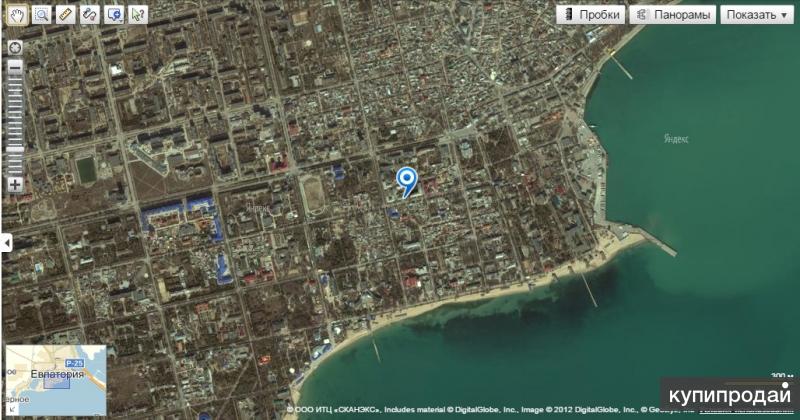Image resolution: width=800 pixels, height=420 pixels.
Task: Toggle the Пробки traffic layer
Action: pos(591,15)
